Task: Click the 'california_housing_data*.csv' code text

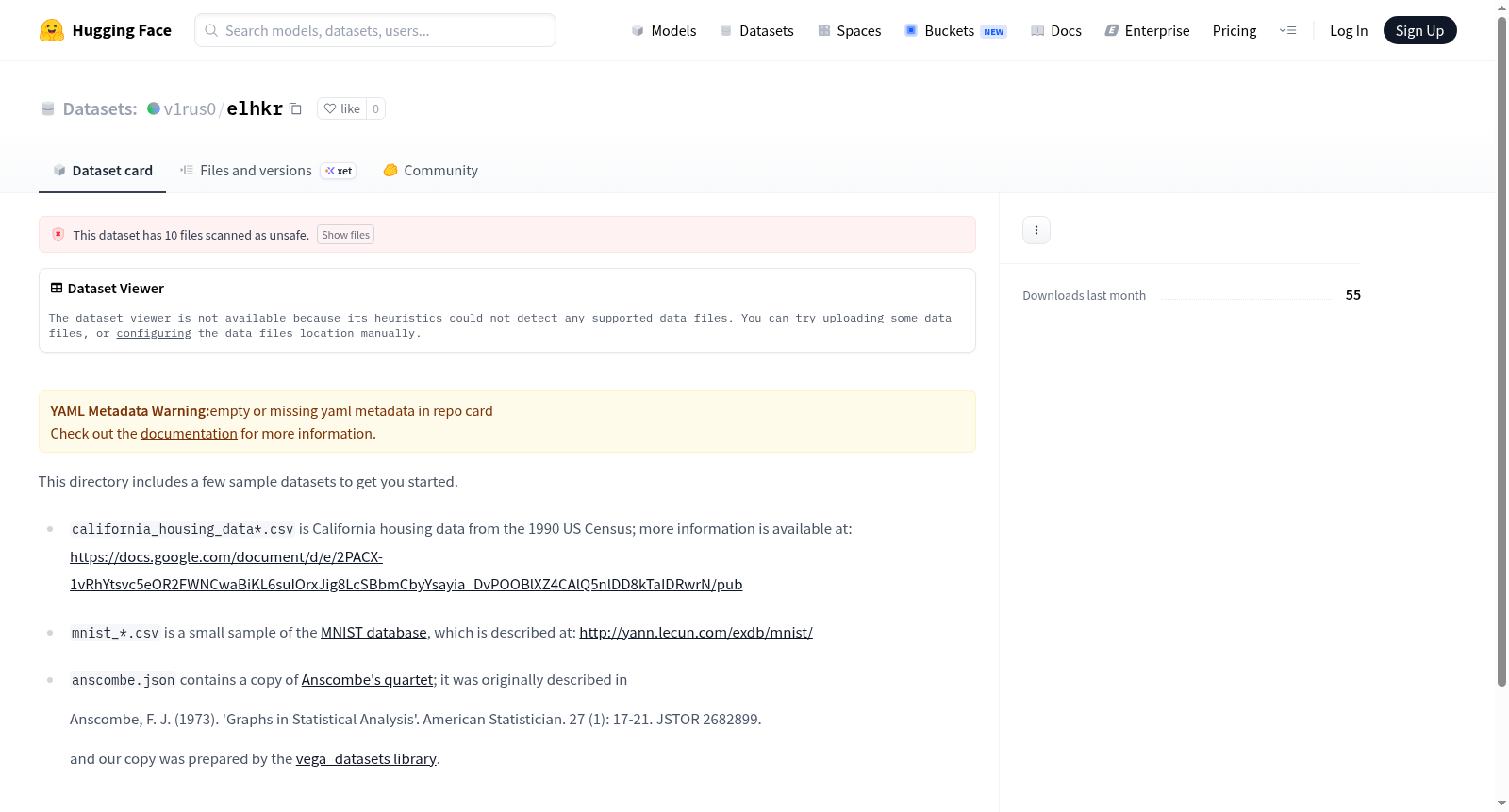Action: point(182,529)
